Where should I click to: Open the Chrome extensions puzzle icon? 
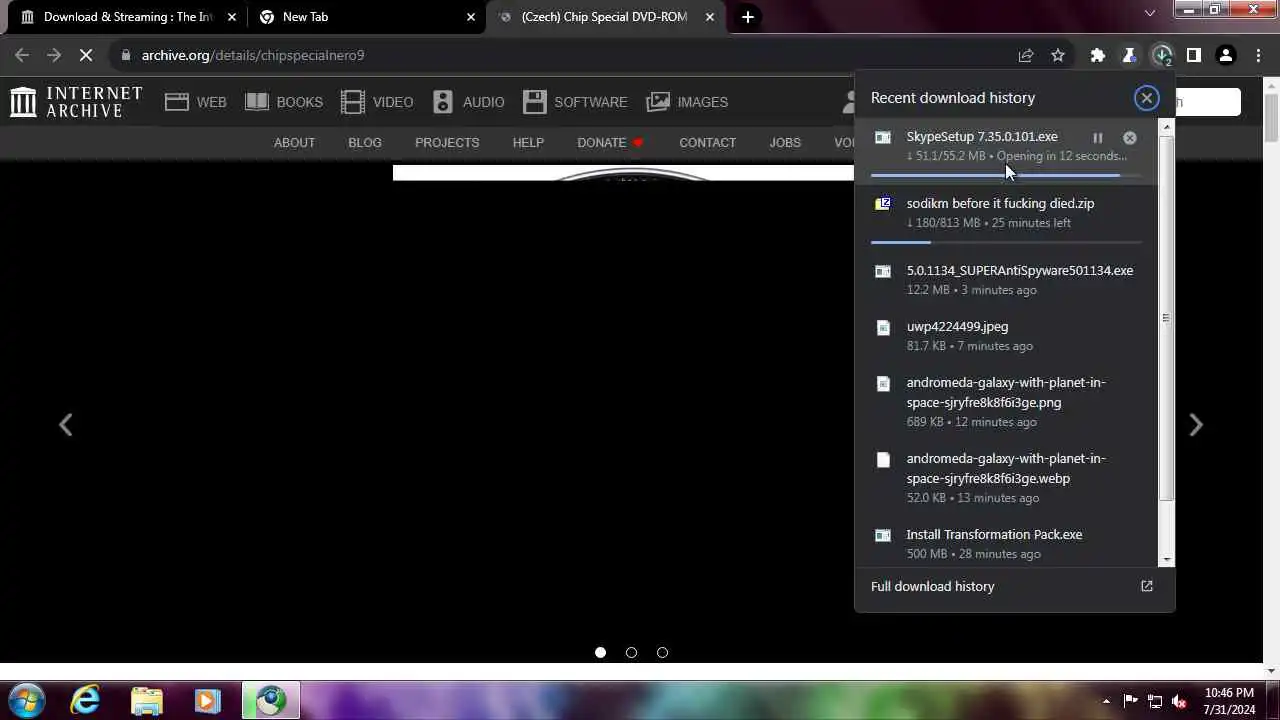1098,56
